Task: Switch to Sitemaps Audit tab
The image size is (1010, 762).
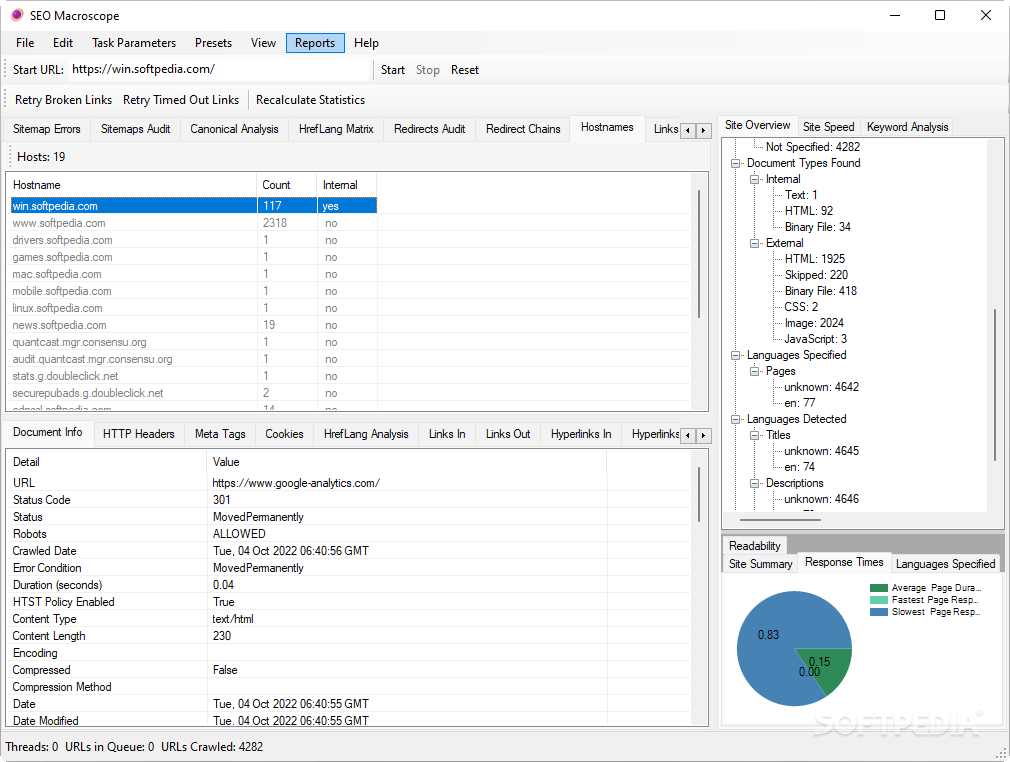Action: (x=135, y=129)
